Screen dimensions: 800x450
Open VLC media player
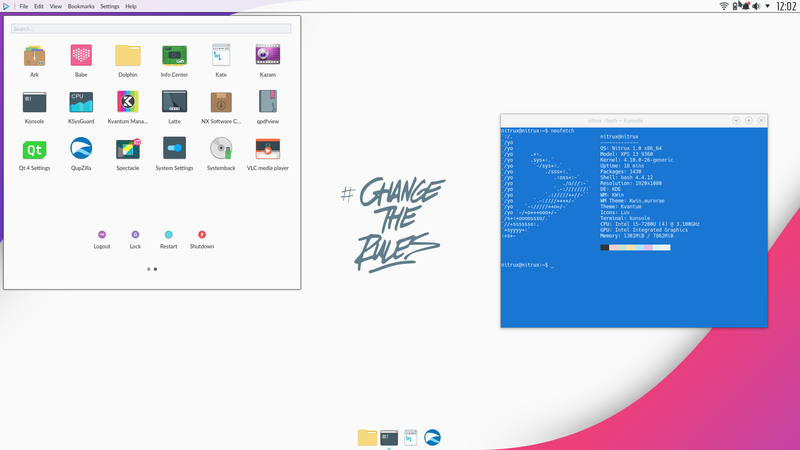[x=268, y=148]
